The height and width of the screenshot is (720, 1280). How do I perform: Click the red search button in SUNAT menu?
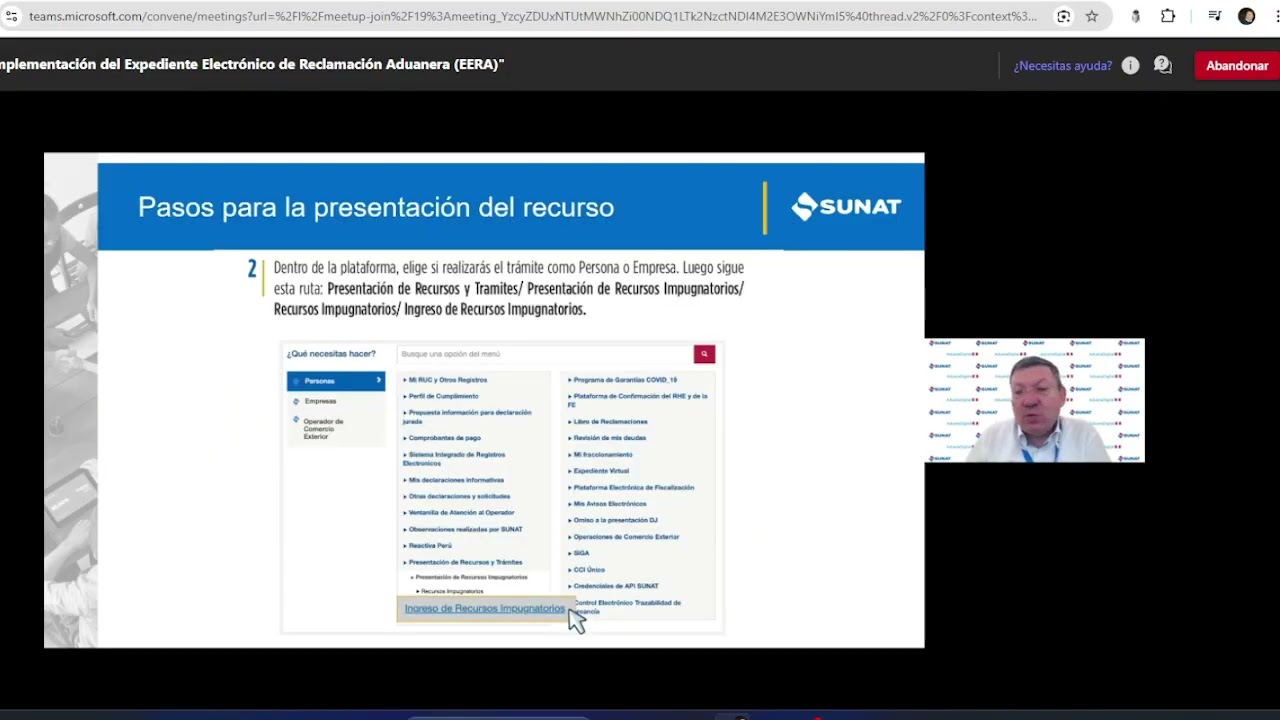tap(704, 354)
